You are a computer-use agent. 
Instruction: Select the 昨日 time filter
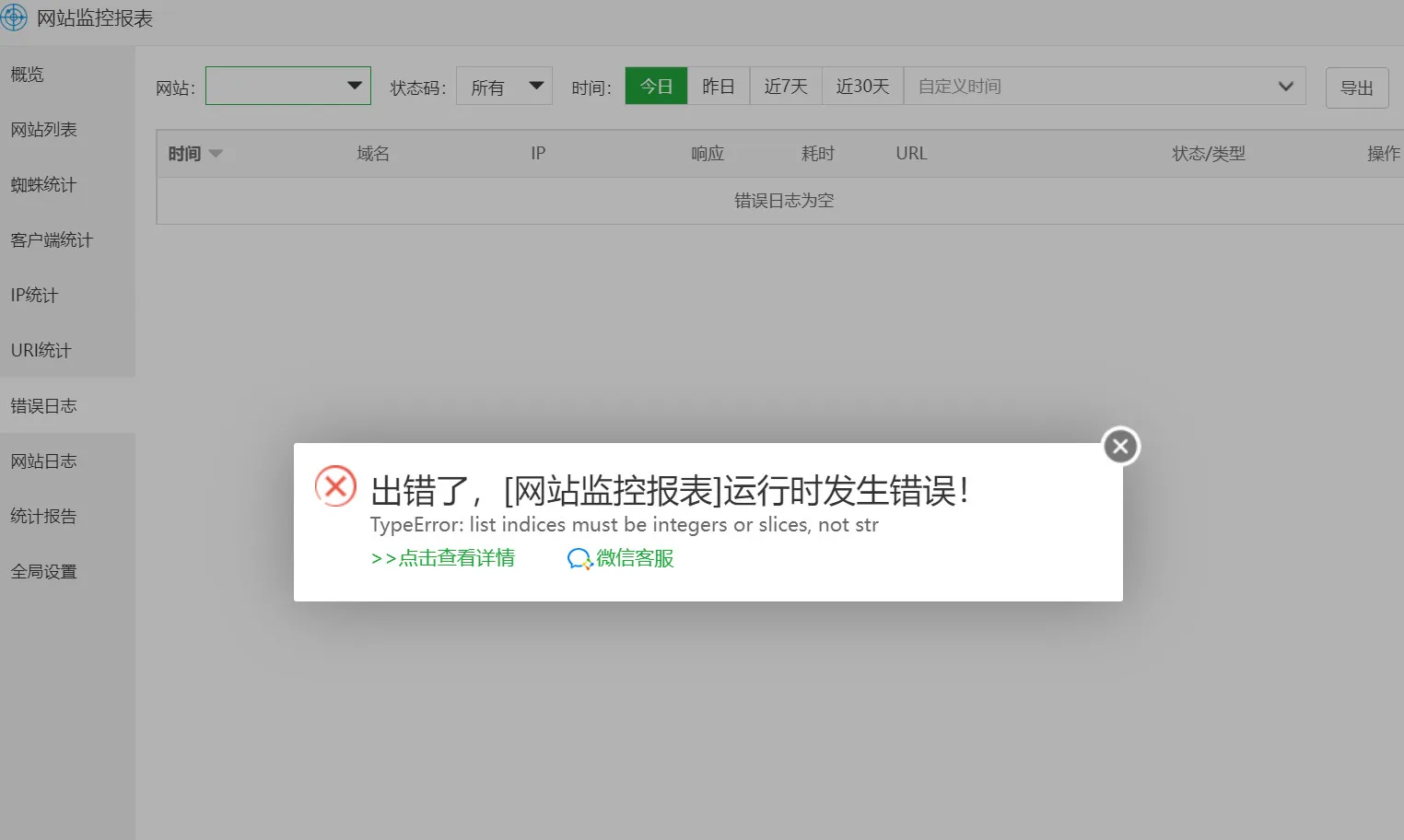(719, 86)
